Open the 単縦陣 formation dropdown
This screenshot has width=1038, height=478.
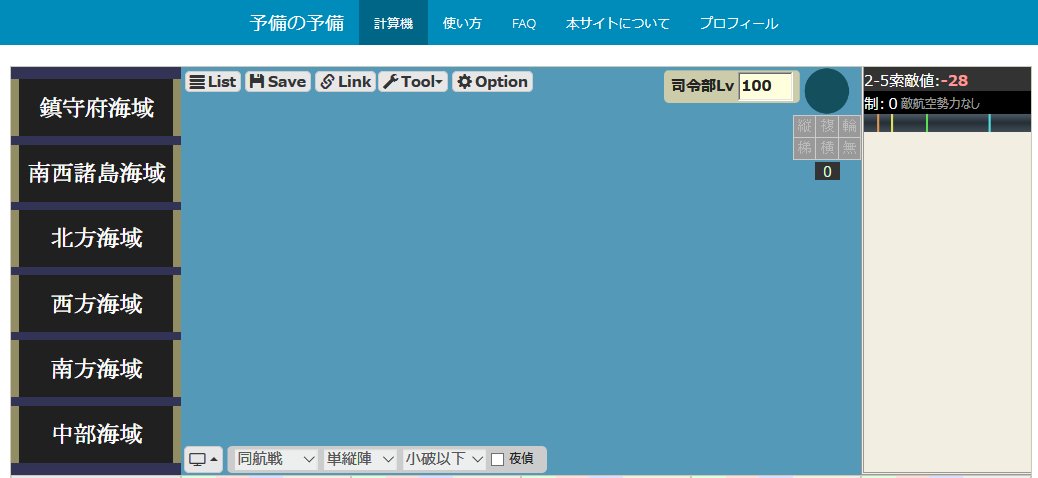tap(360, 459)
